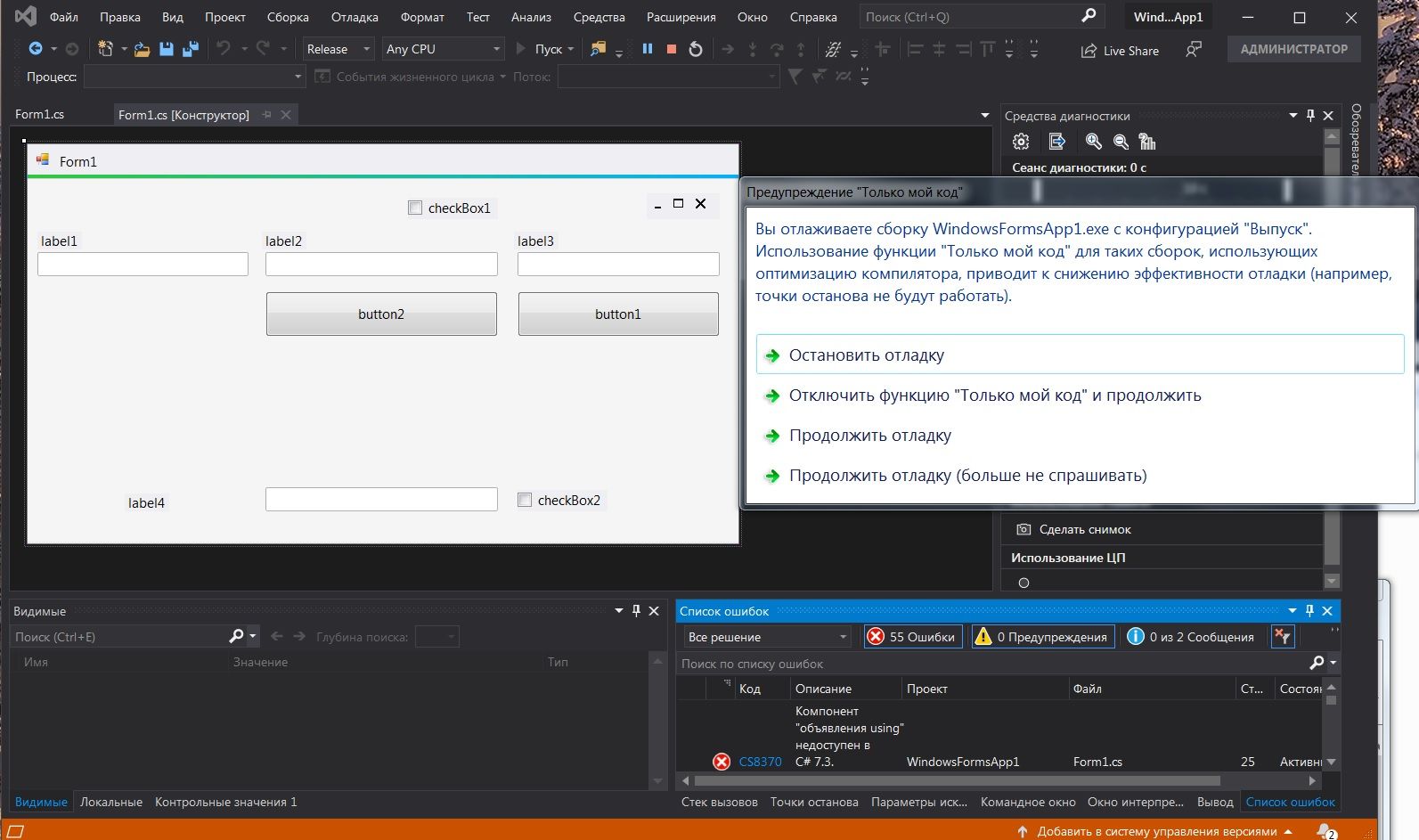Viewport: 1419px width, 840px height.
Task: Click the Open File folder icon
Action: tap(142, 49)
